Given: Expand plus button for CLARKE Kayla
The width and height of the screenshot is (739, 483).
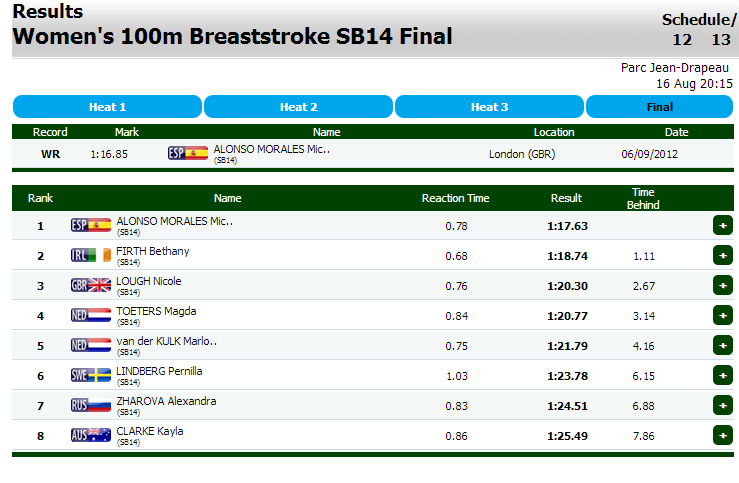Looking at the screenshot, I should (x=722, y=435).
